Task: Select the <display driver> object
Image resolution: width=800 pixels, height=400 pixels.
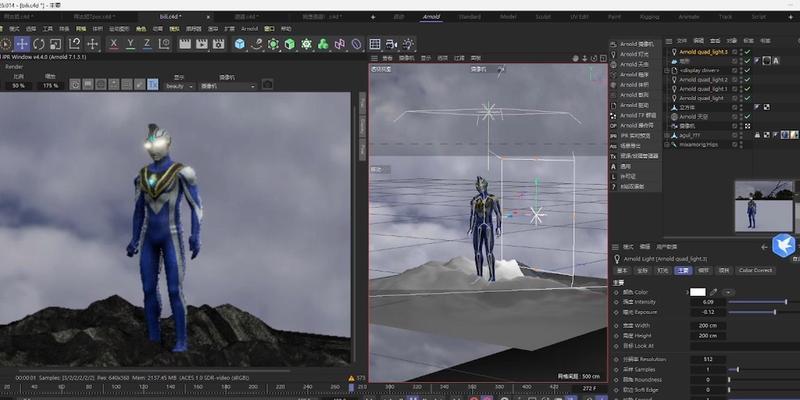Action: tap(699, 70)
